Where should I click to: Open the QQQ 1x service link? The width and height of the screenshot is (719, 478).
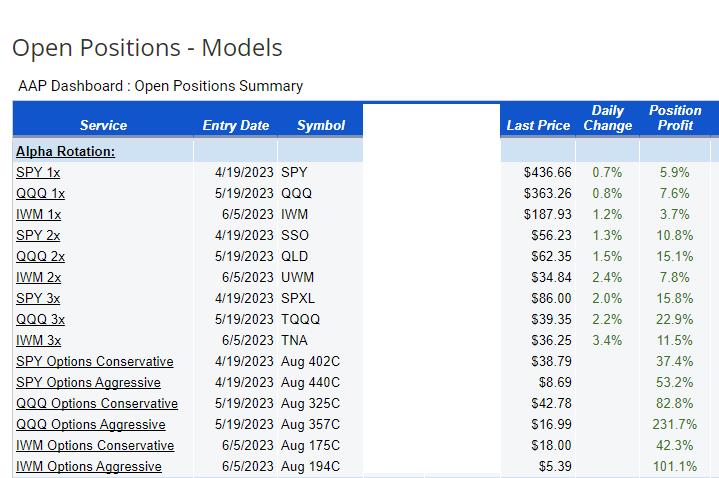click(x=40, y=193)
